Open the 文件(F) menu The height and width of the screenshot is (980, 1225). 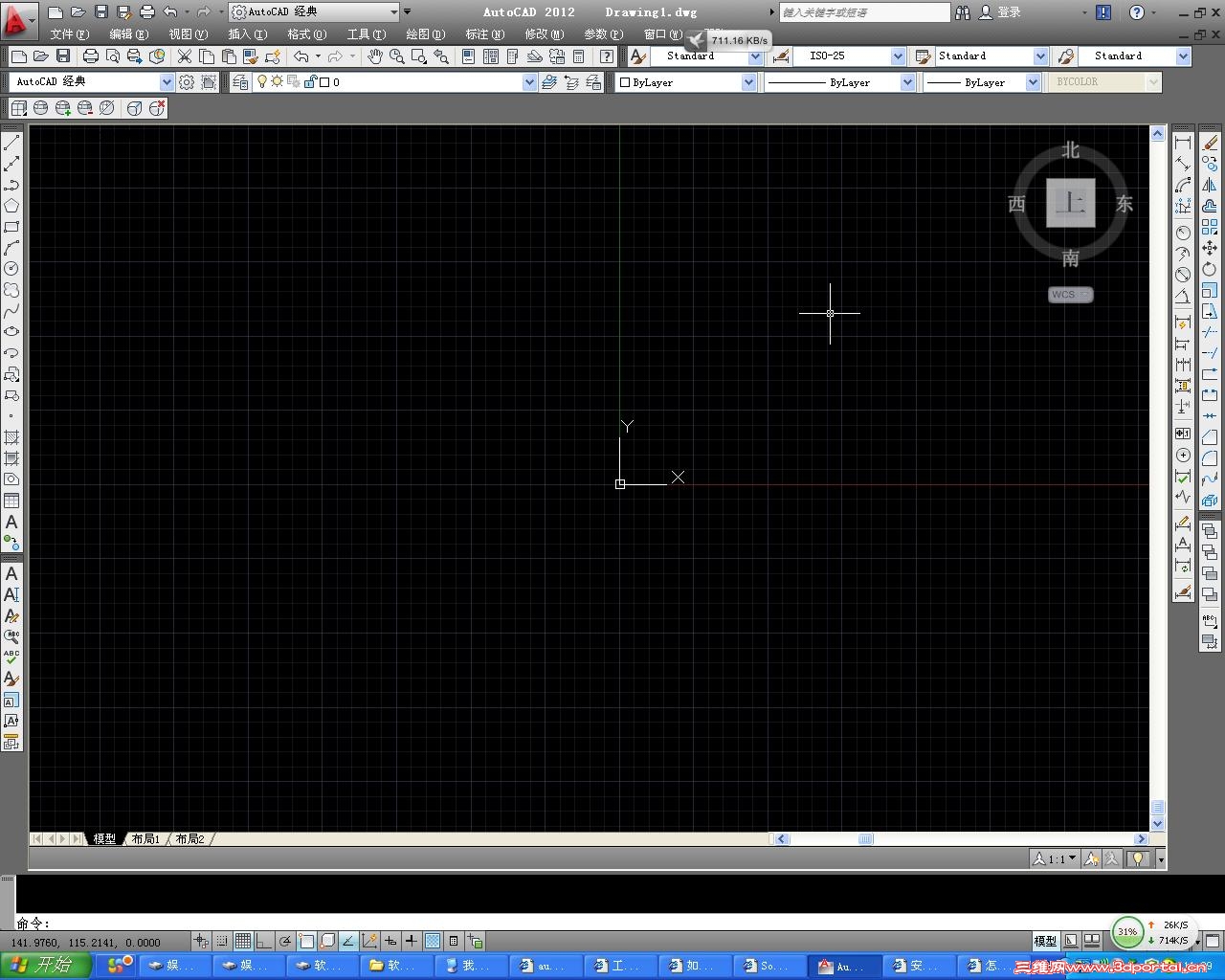point(70,34)
